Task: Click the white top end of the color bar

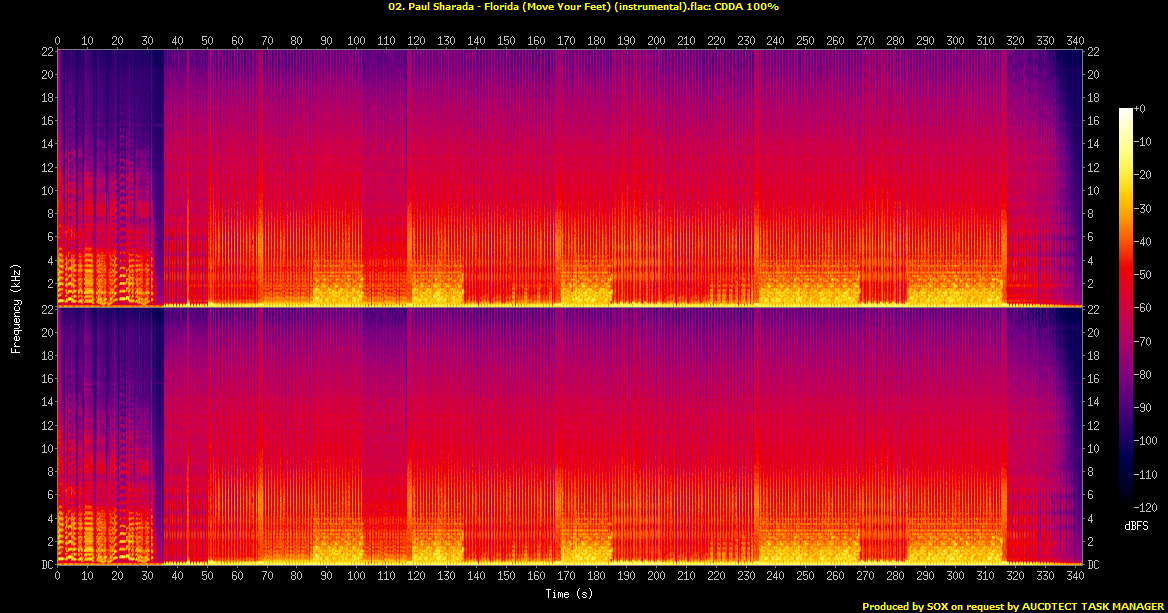Action: click(1126, 110)
